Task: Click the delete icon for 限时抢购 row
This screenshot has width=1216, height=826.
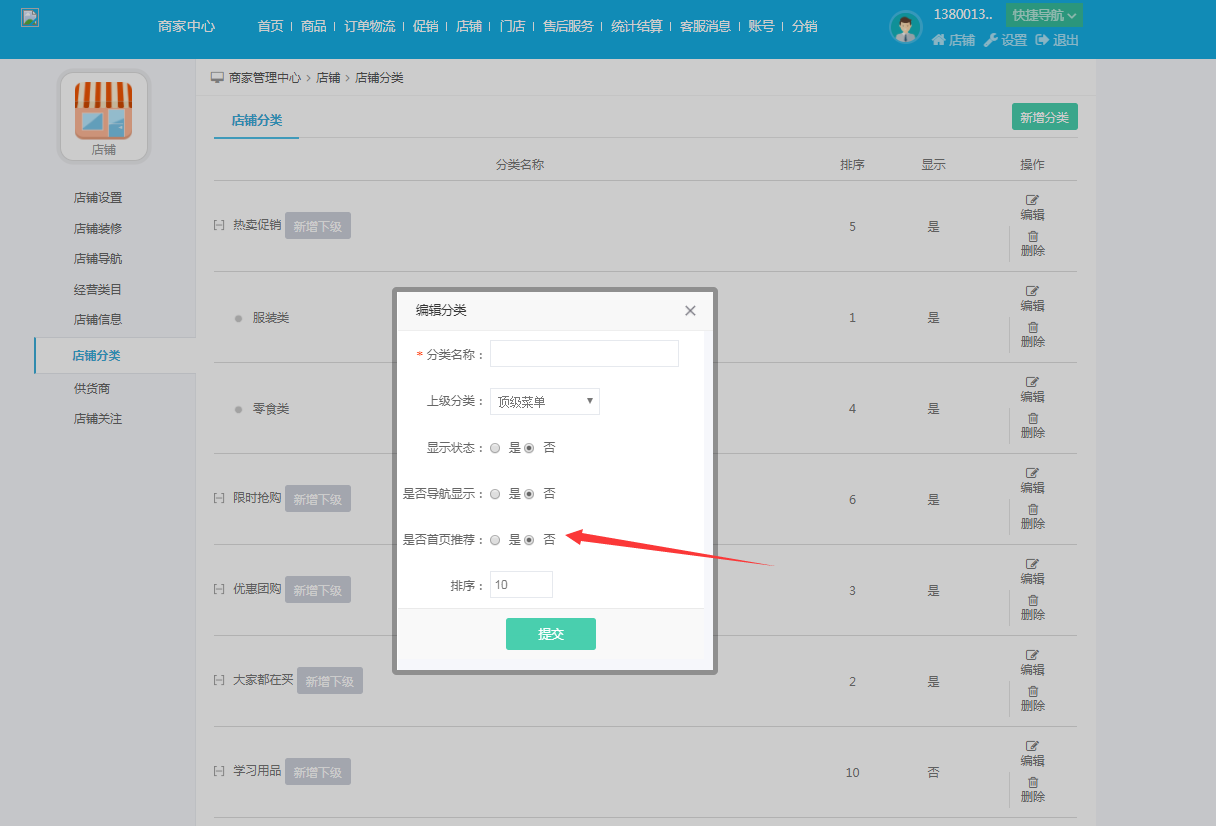Action: [1033, 510]
